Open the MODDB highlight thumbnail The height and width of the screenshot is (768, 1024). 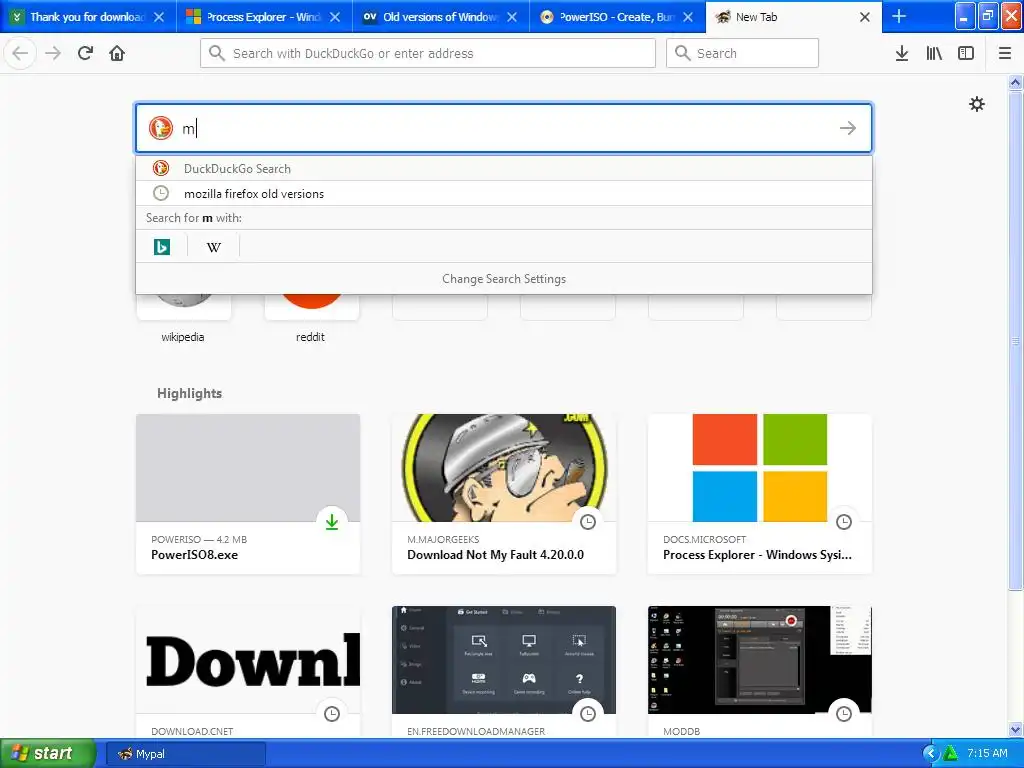760,660
